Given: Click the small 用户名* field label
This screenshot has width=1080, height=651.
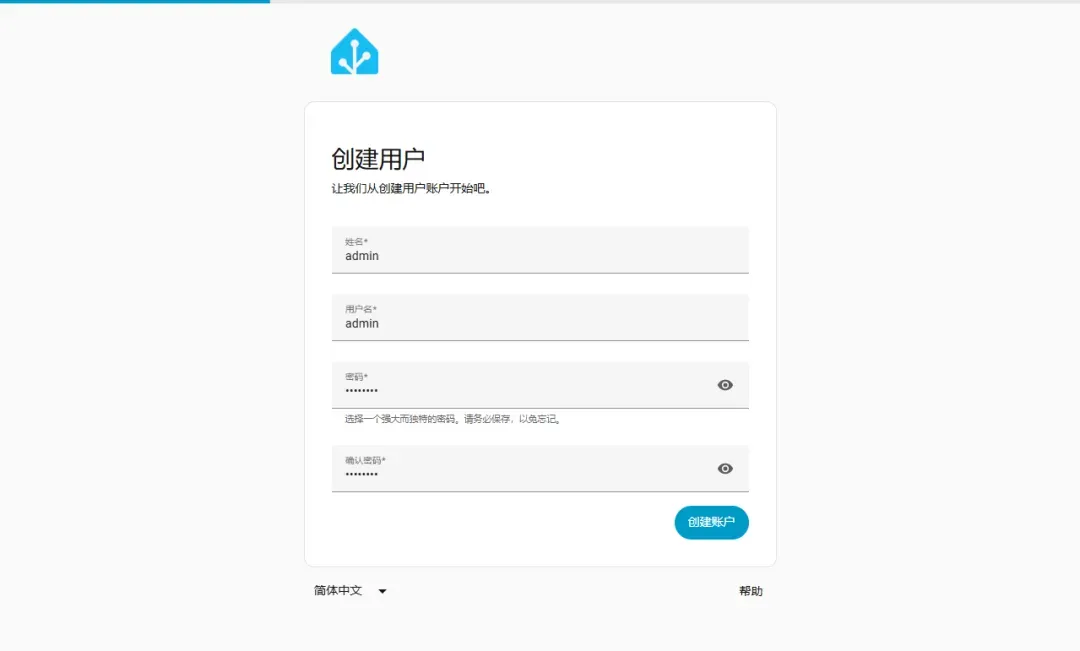Looking at the screenshot, I should tap(360, 309).
